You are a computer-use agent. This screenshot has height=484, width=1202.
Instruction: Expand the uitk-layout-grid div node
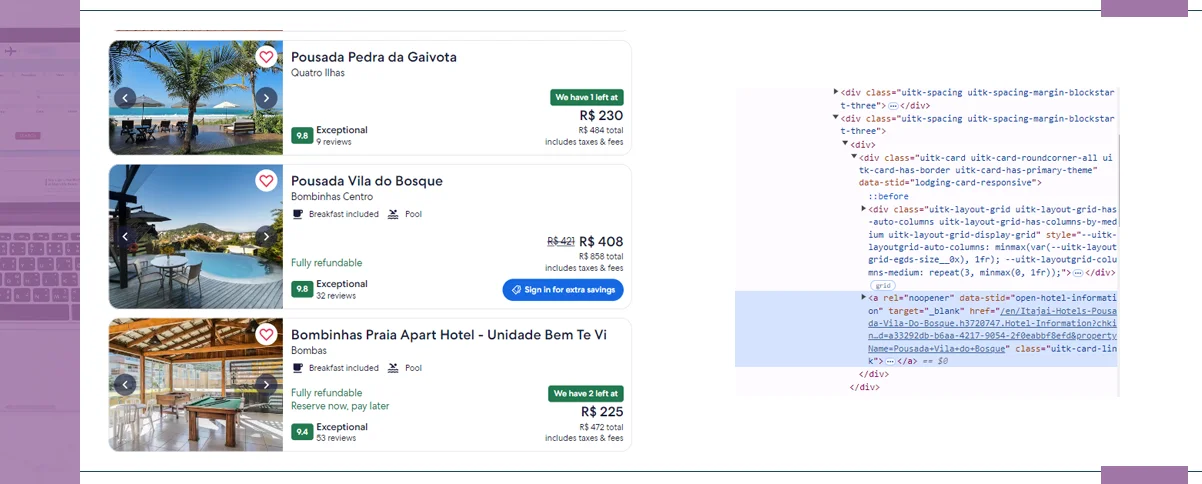tap(864, 209)
